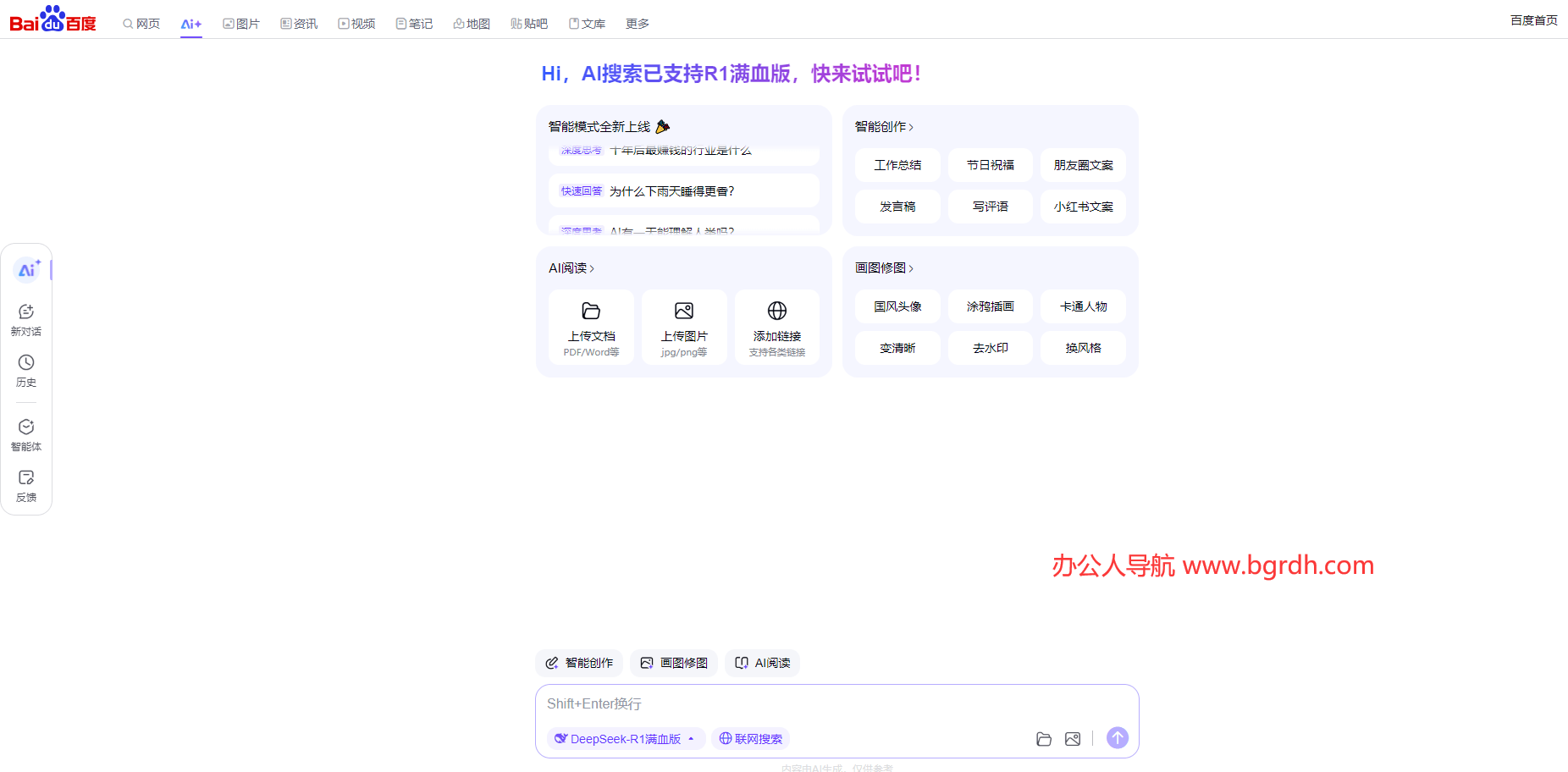Click the 添加链接 globe icon card
This screenshot has width=1568, height=772.
pos(777,328)
